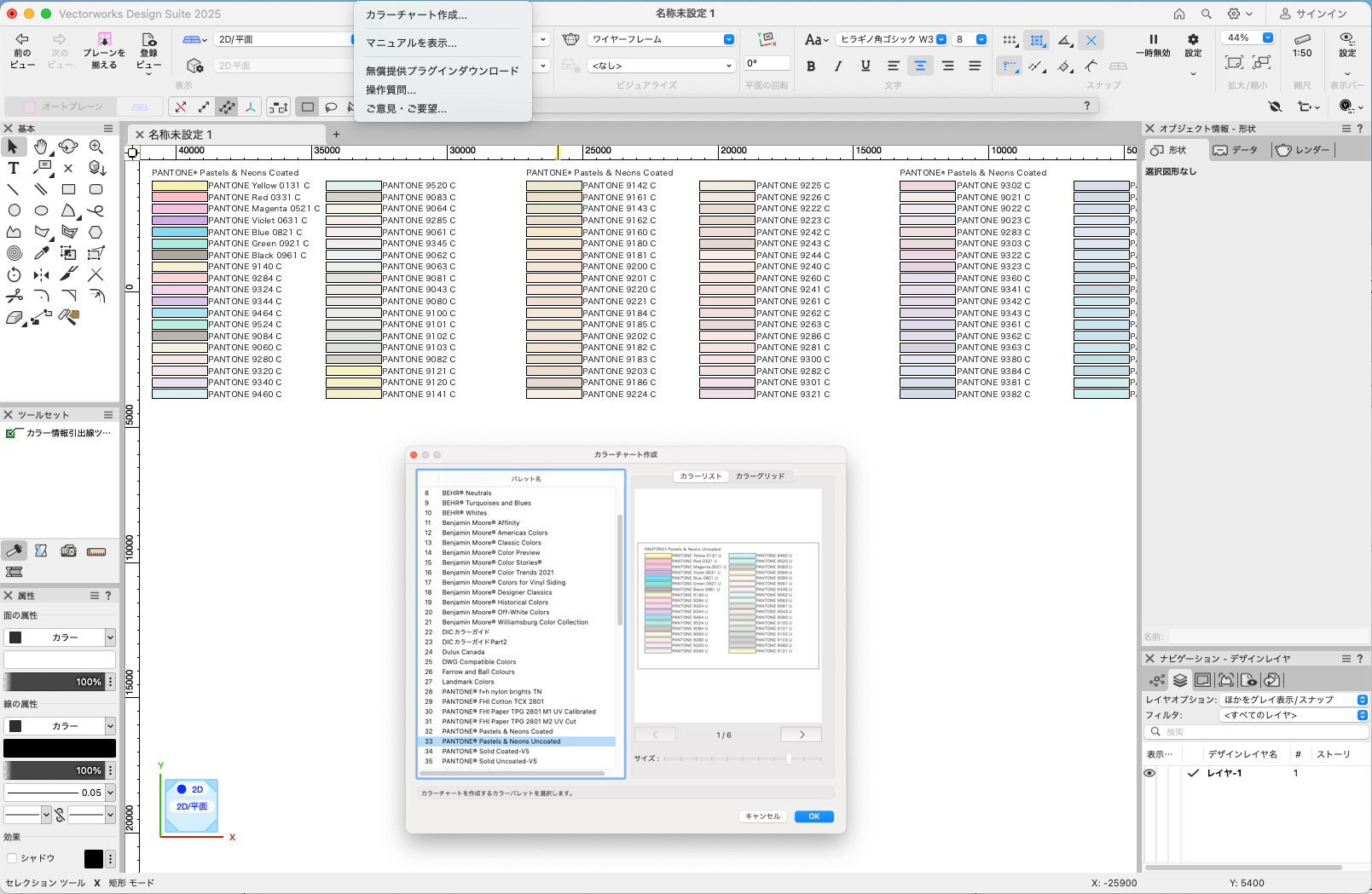Open the fill カラー style dropdown
The image size is (1372, 894).
(60, 637)
